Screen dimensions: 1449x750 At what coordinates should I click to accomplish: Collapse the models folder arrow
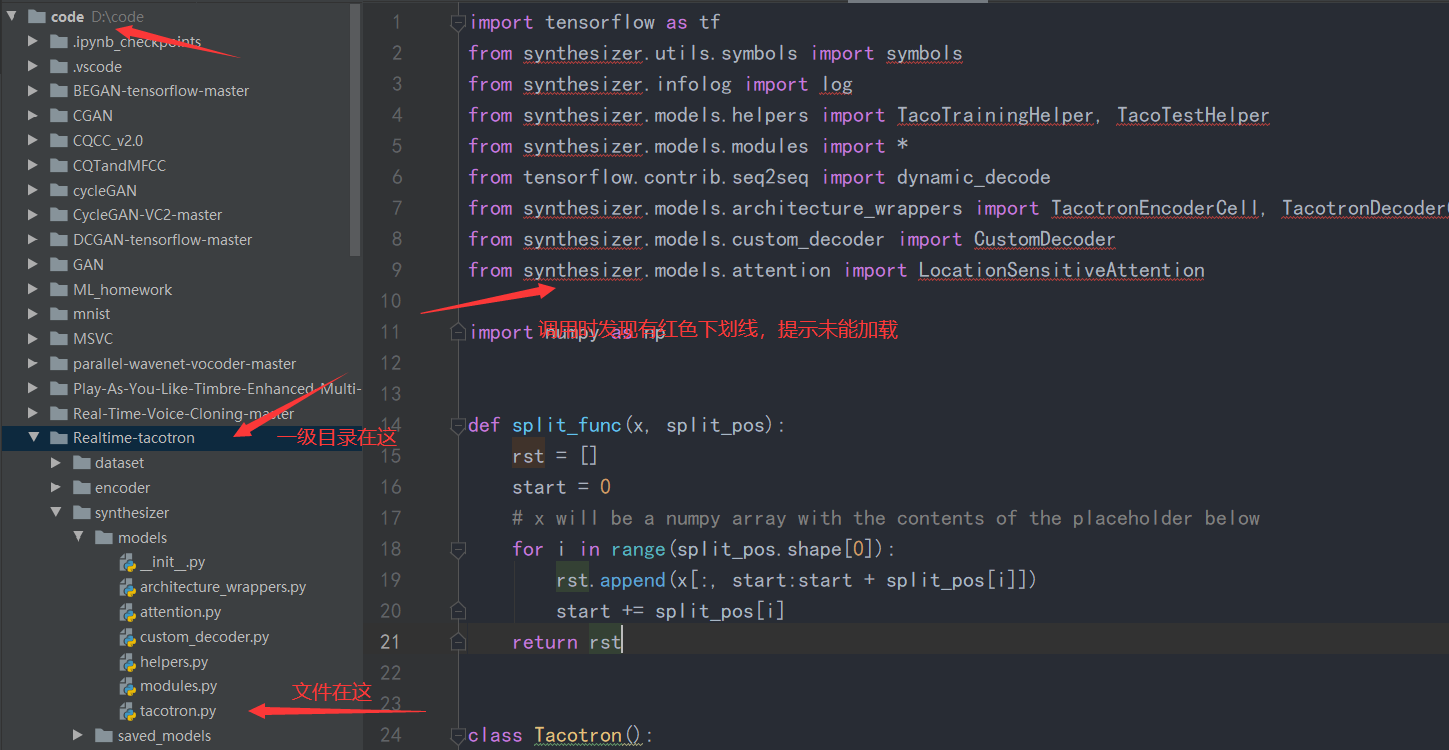coord(78,537)
